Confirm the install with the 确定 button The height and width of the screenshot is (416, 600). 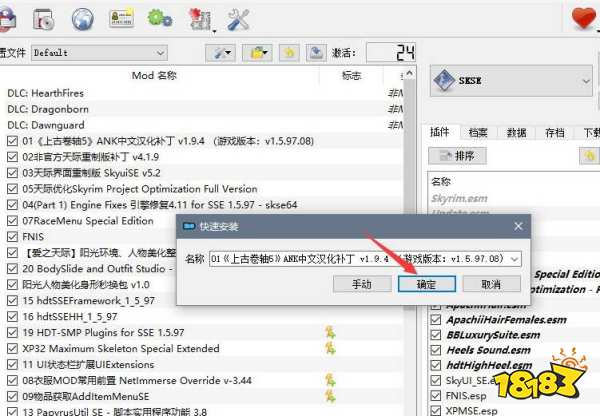[x=427, y=284]
